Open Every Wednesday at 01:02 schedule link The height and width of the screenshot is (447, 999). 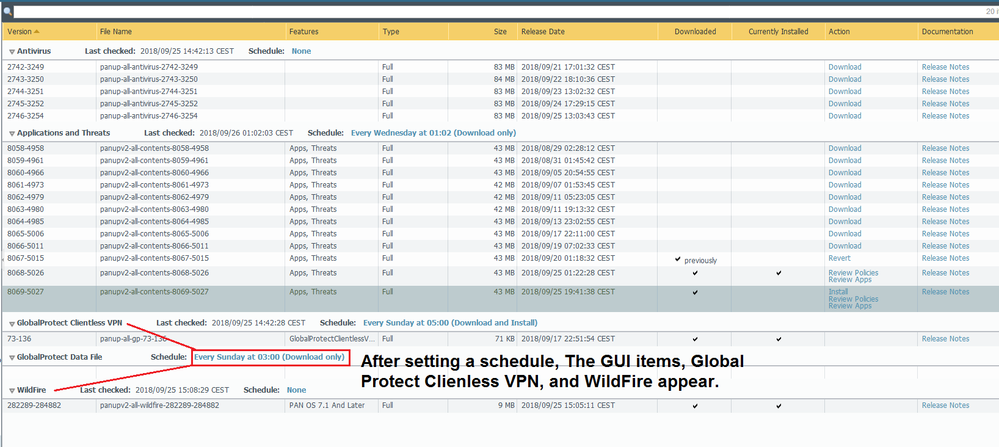click(433, 133)
